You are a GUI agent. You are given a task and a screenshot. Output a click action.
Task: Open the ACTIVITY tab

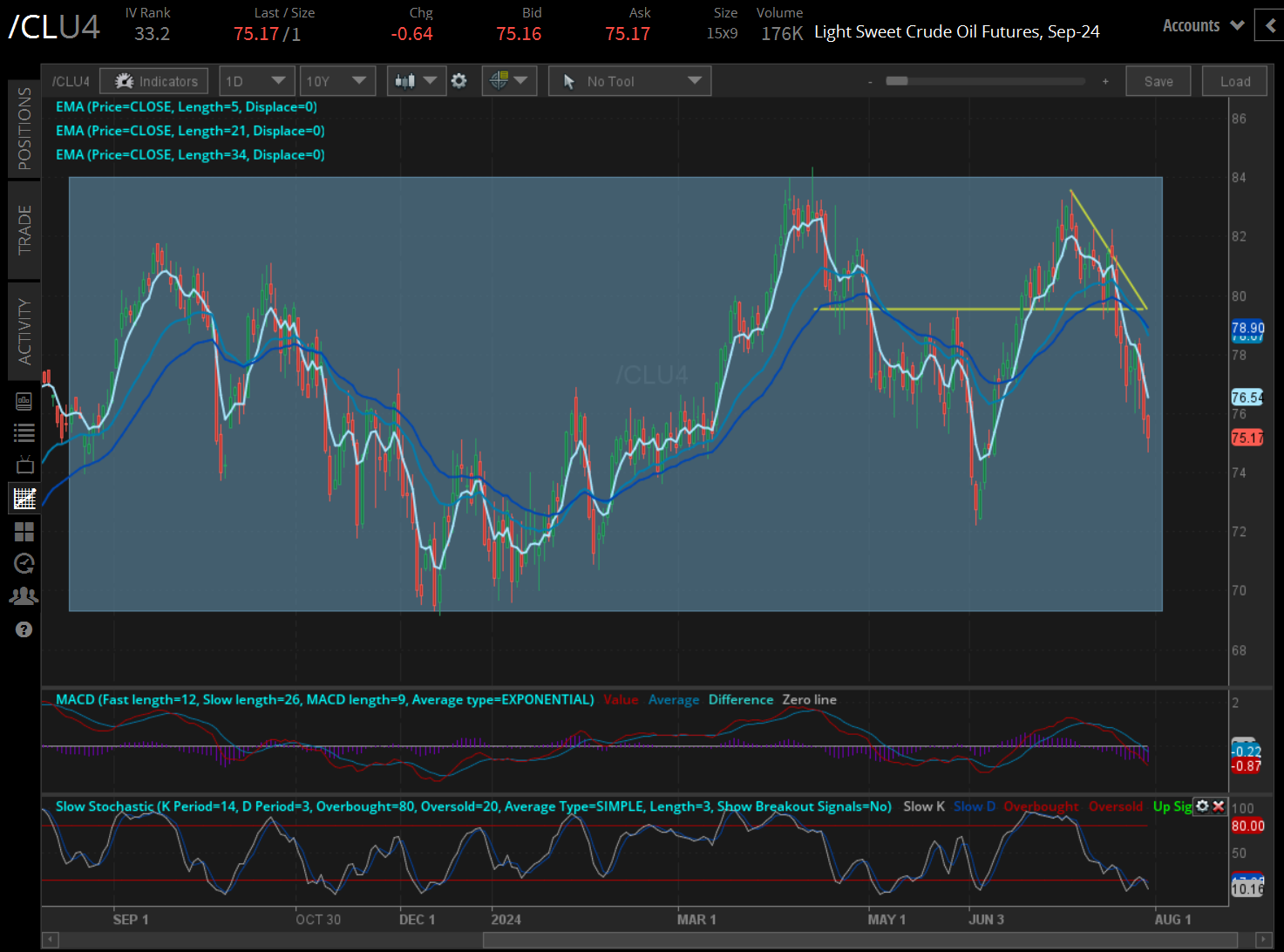[24, 331]
